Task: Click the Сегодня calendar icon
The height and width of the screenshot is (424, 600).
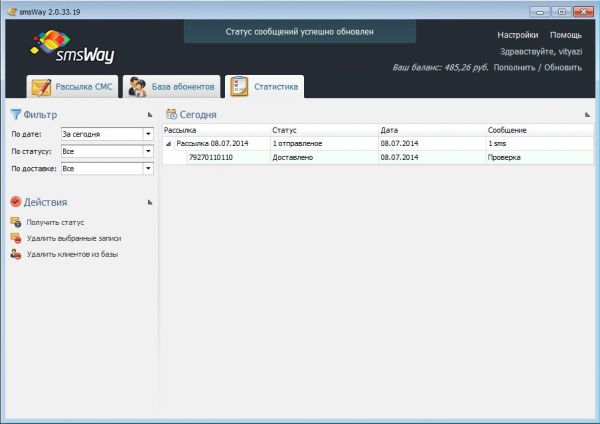Action: click(171, 115)
